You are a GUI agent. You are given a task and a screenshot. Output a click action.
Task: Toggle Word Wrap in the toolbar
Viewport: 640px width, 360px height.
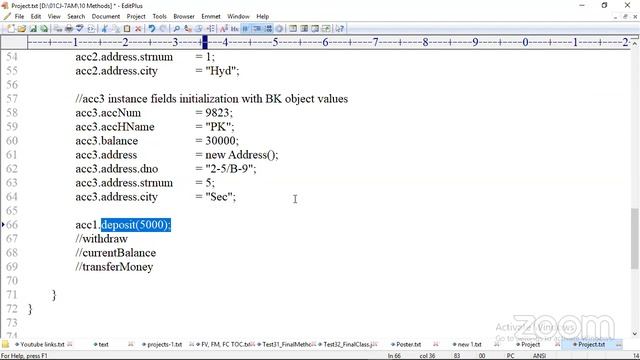click(x=245, y=29)
